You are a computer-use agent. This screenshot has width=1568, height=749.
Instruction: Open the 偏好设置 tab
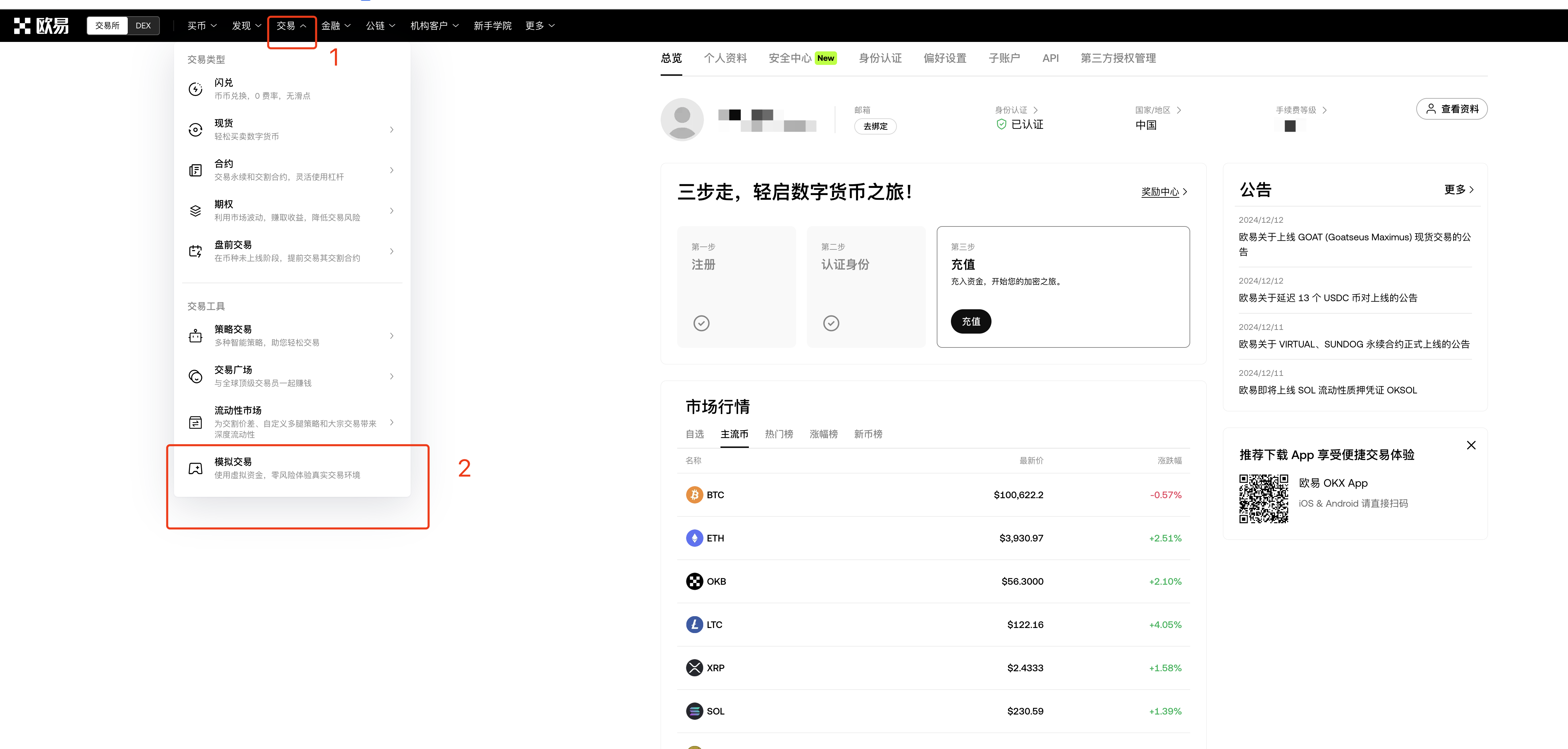coord(945,58)
